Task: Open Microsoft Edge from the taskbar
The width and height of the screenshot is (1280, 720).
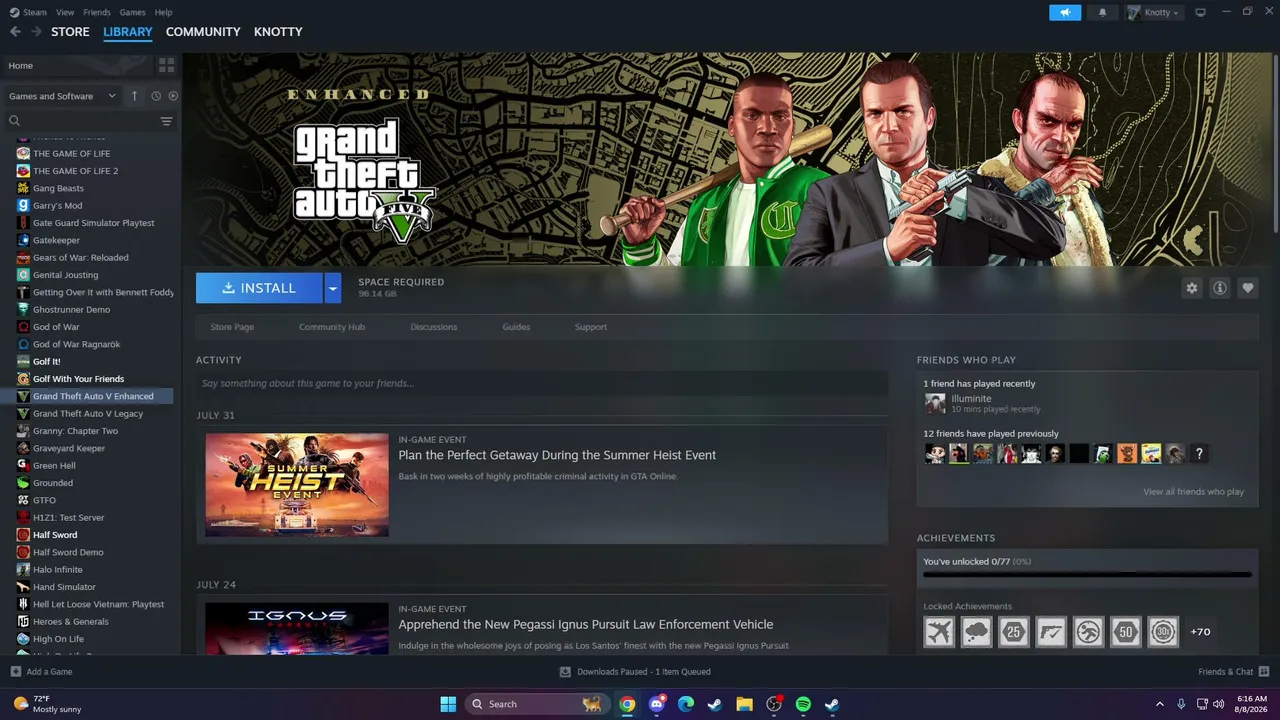Action: click(x=686, y=704)
